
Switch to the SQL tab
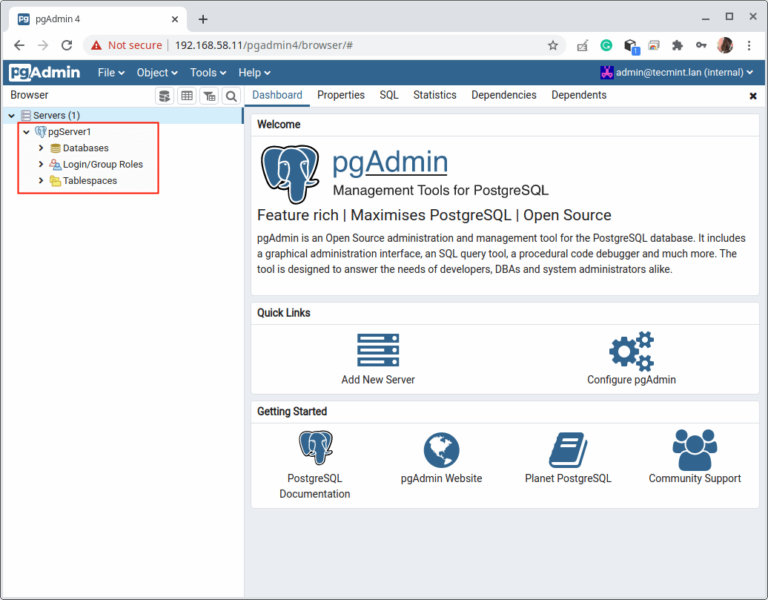click(388, 95)
